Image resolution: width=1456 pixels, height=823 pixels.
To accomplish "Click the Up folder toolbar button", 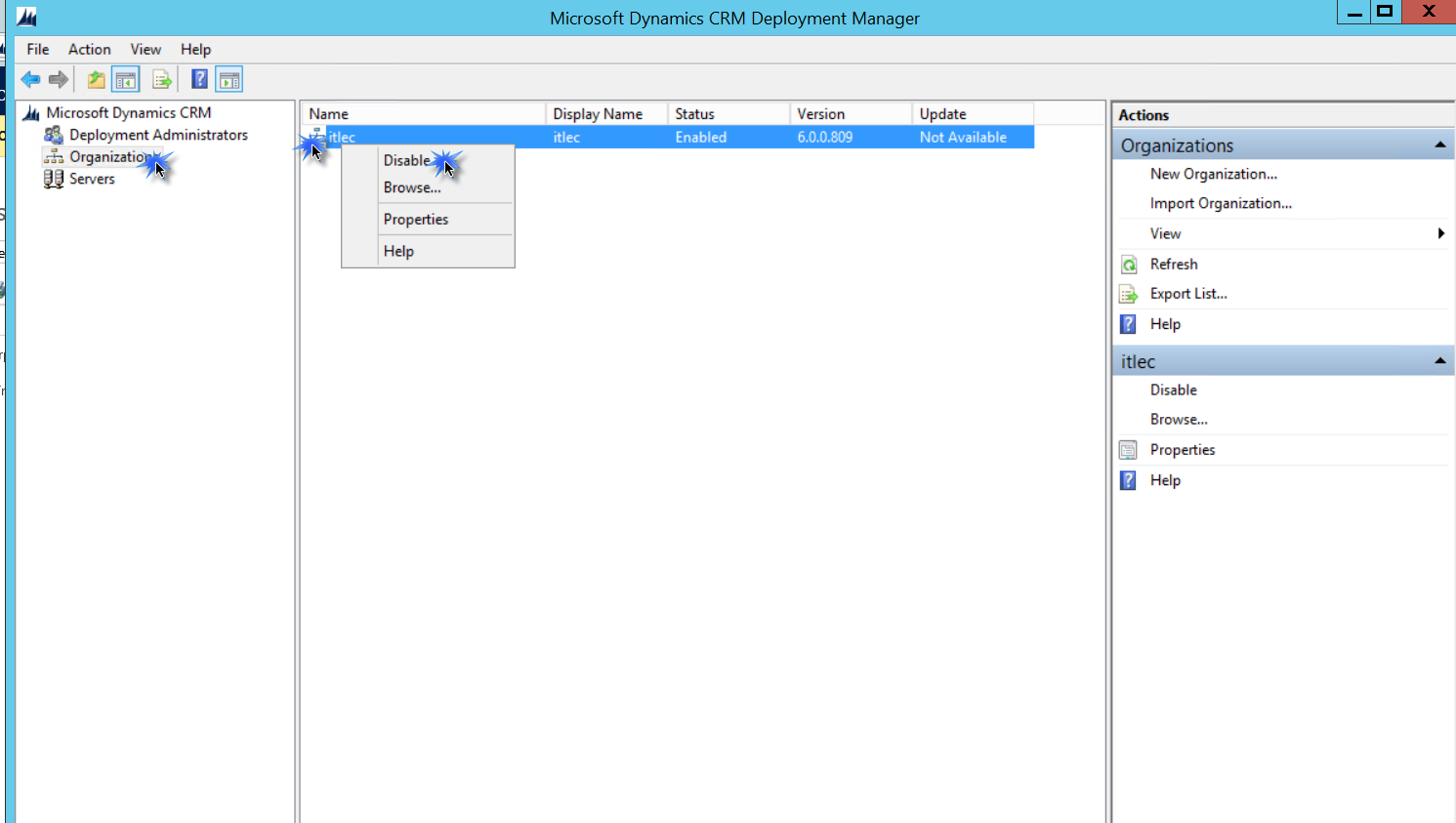I will (x=96, y=79).
